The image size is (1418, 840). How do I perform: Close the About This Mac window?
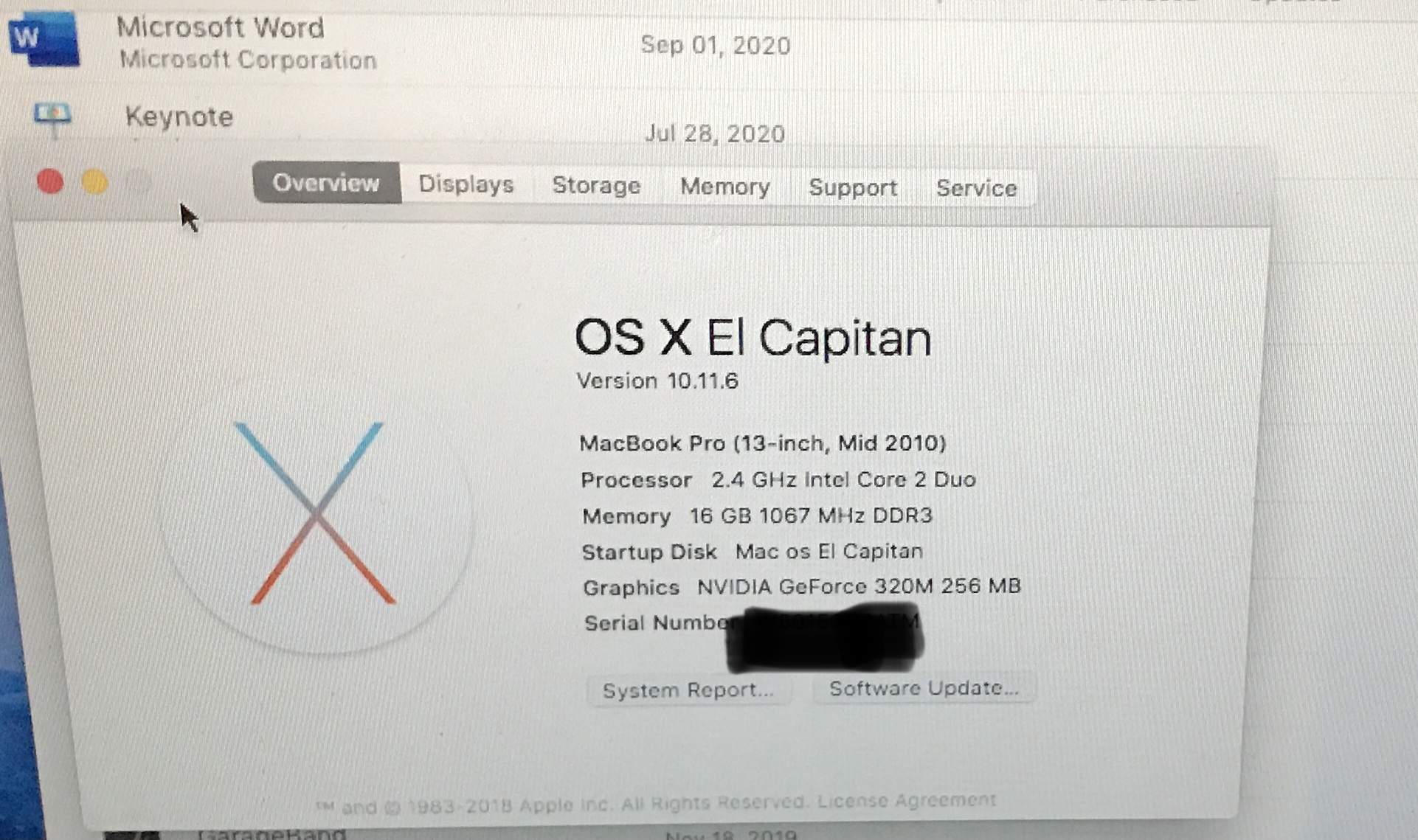[x=50, y=181]
